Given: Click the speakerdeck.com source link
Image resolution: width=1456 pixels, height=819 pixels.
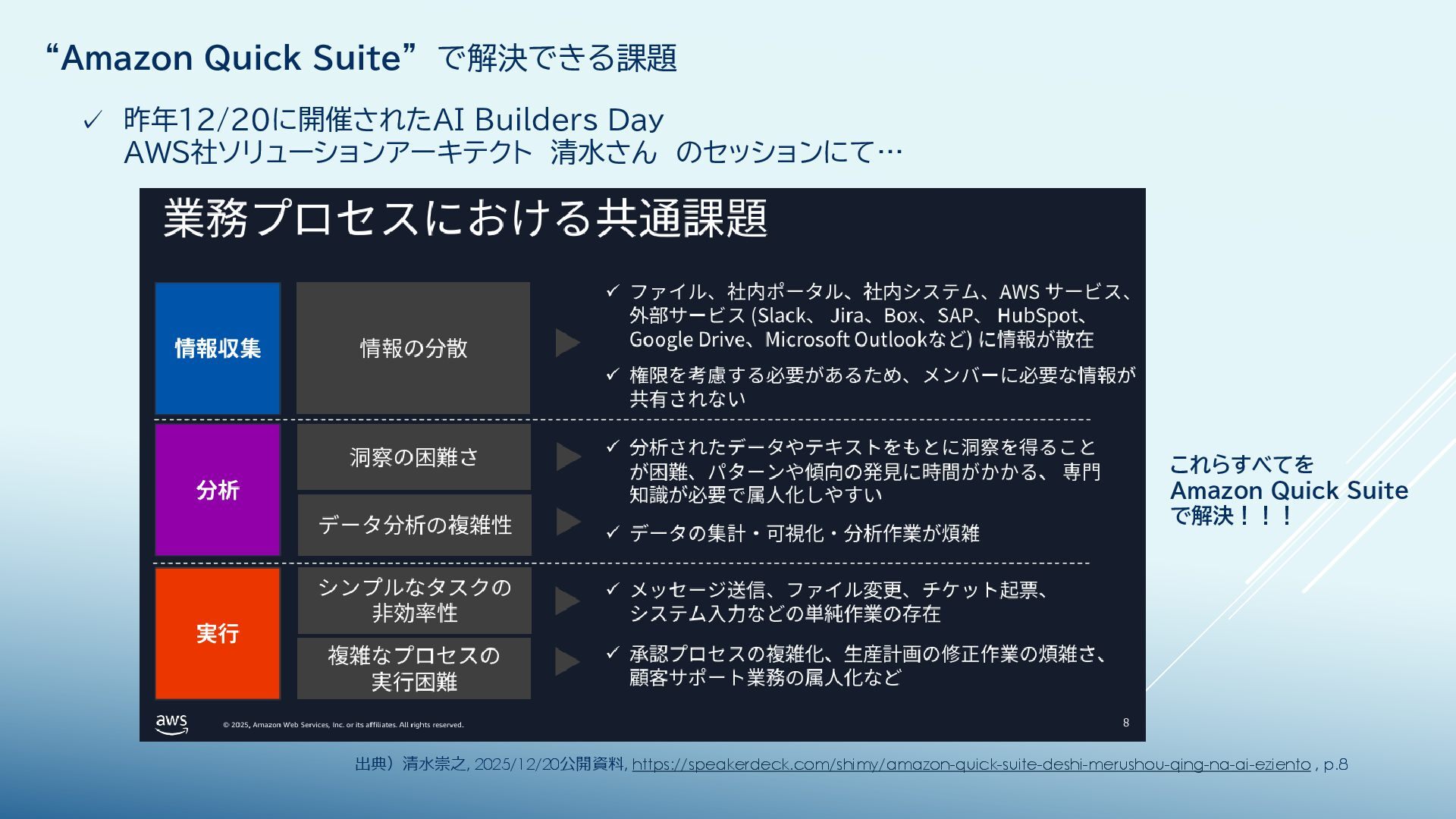Looking at the screenshot, I should click(971, 764).
